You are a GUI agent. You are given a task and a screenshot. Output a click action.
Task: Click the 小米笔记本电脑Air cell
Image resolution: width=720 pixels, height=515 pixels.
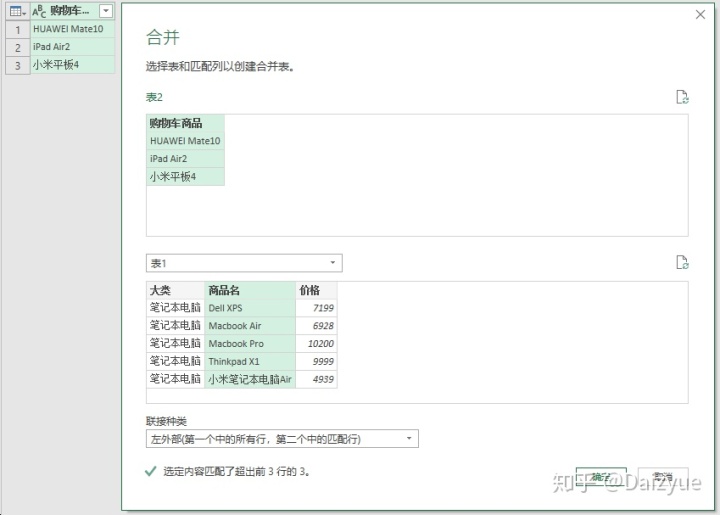250,380
